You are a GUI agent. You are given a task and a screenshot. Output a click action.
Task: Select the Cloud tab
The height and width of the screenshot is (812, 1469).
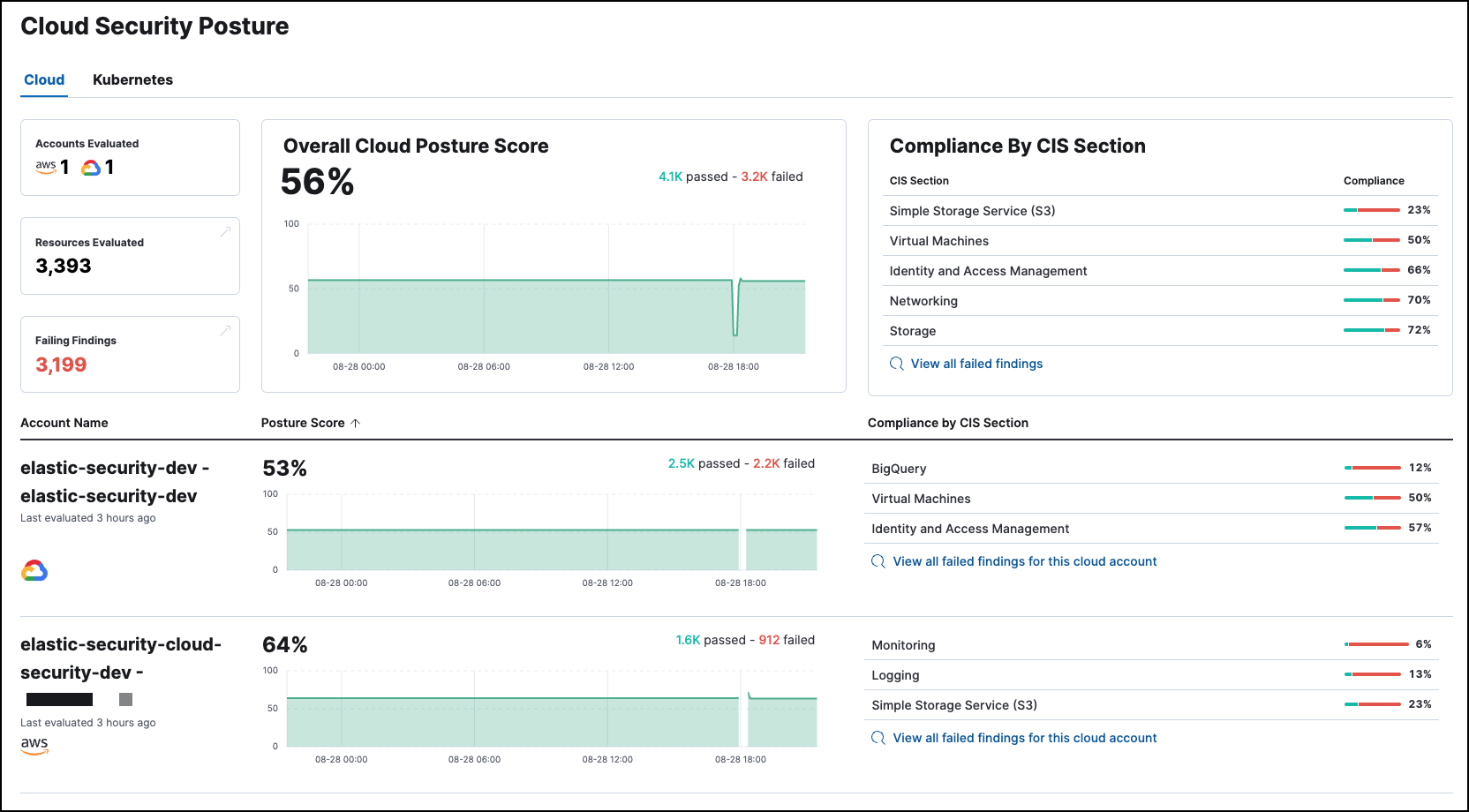coord(43,79)
